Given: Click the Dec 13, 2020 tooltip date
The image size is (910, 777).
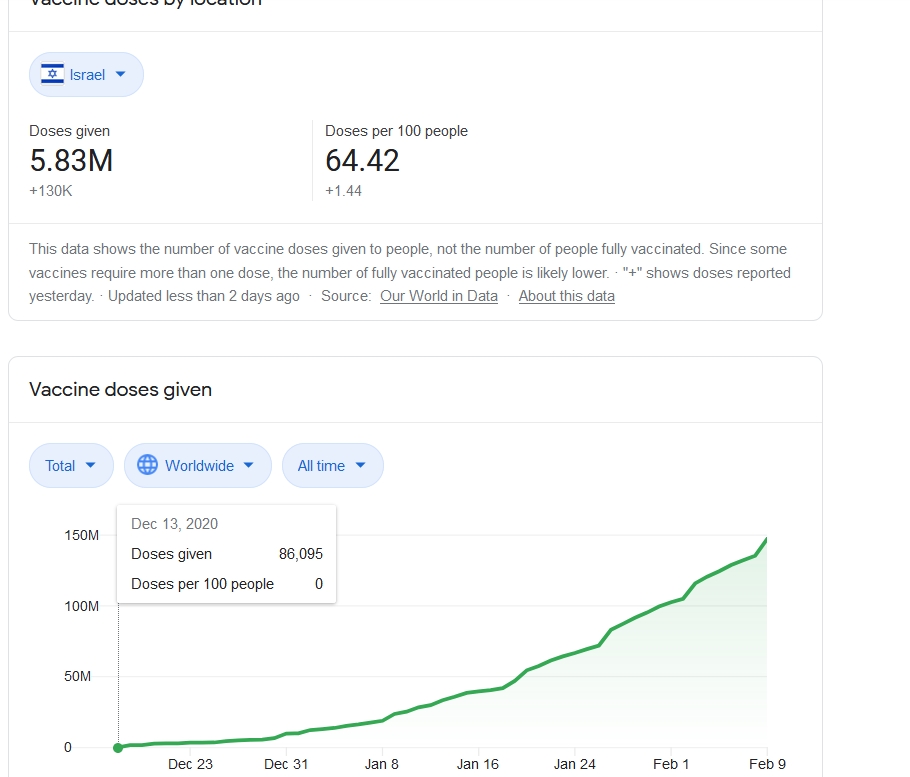Looking at the screenshot, I should 174,524.
